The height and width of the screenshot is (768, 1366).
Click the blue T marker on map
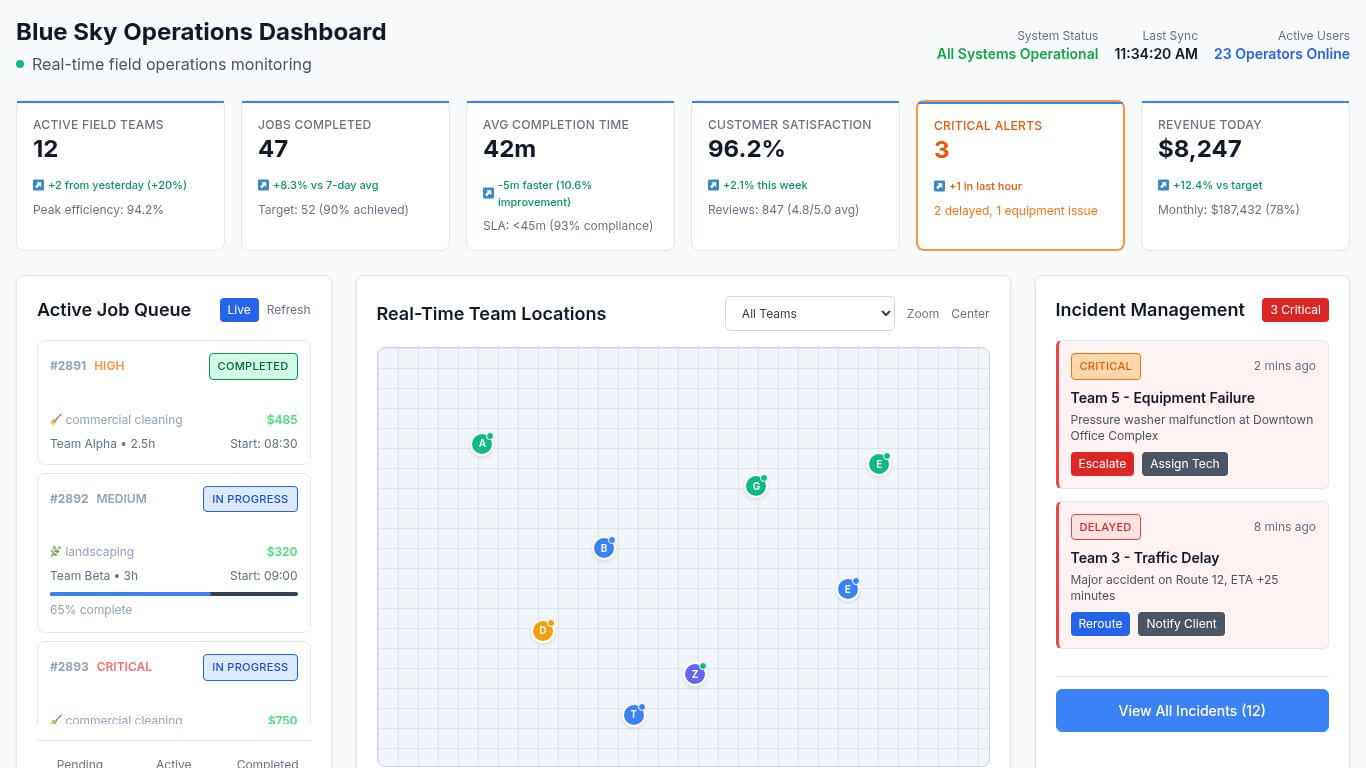[633, 715]
